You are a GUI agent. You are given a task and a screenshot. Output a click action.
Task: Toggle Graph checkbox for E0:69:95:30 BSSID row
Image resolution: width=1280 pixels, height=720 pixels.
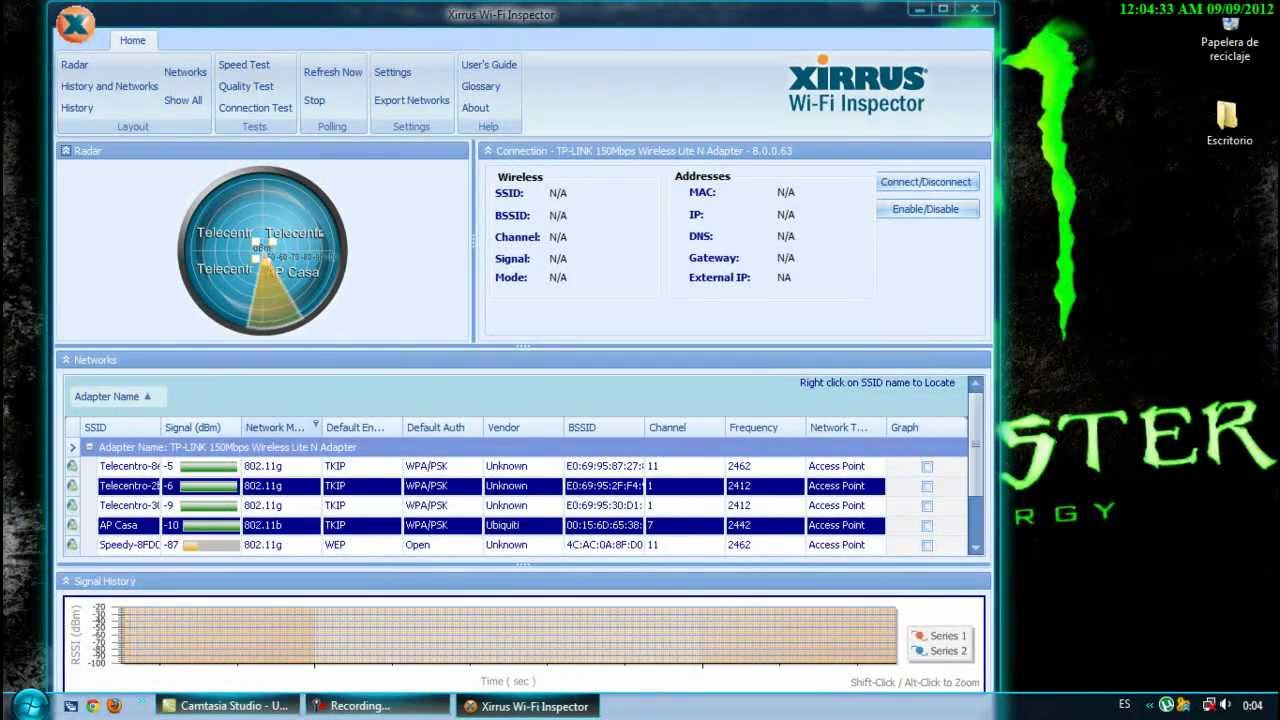pos(927,506)
